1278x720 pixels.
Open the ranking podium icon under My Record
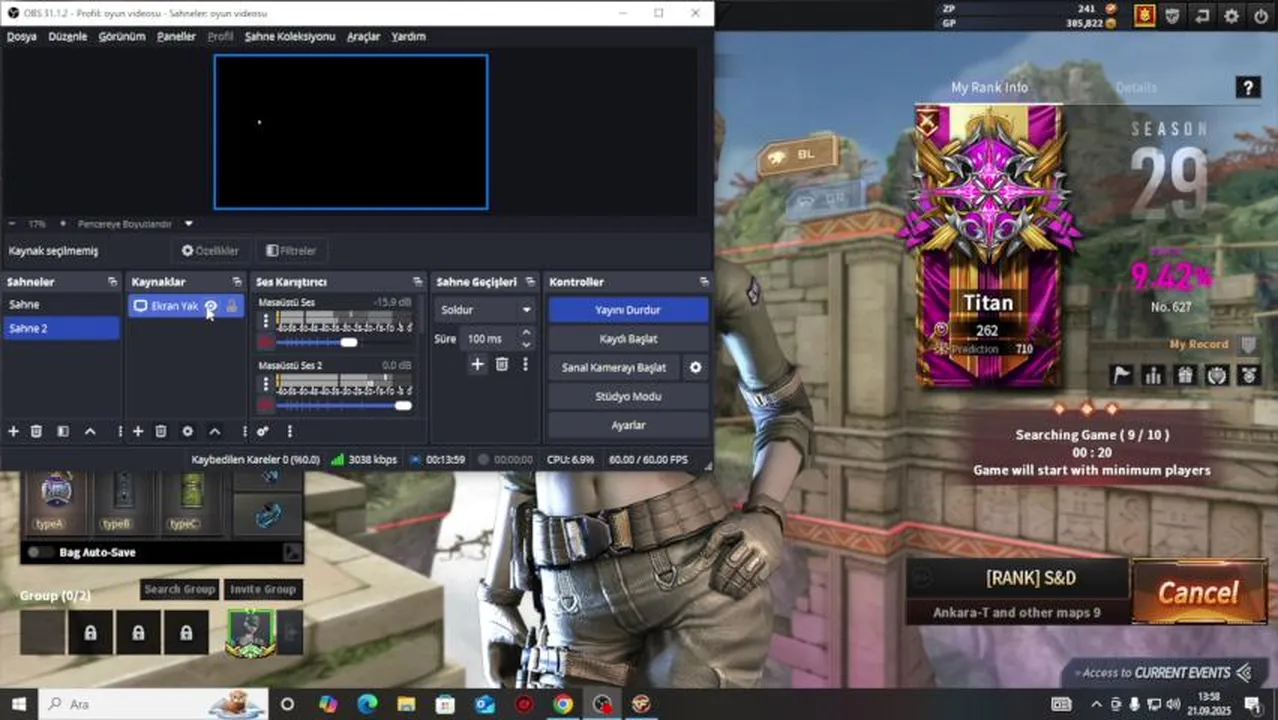click(1153, 375)
